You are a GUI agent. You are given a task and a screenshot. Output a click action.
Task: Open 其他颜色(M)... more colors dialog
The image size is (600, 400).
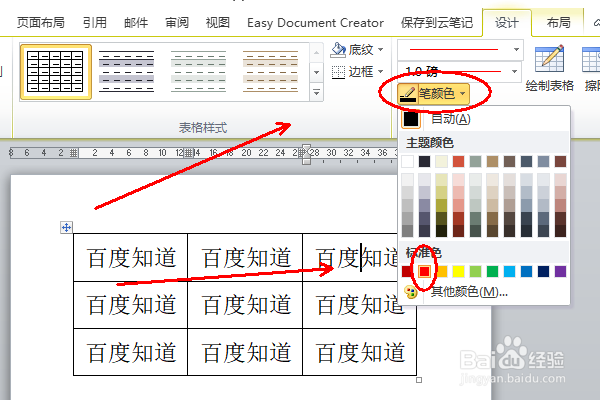(484, 292)
